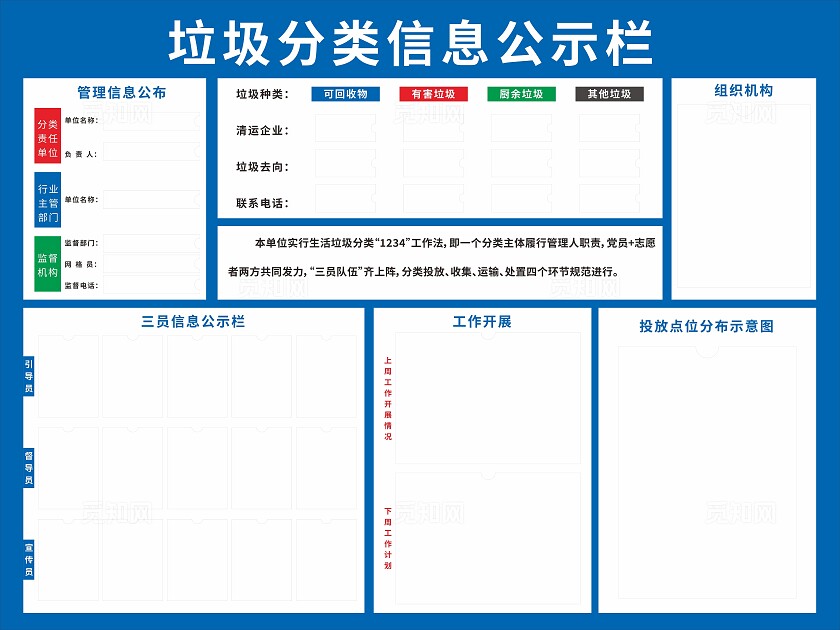Screen dimensions: 840x630
Task: Click the blue 可回收物 label
Action: pos(345,94)
